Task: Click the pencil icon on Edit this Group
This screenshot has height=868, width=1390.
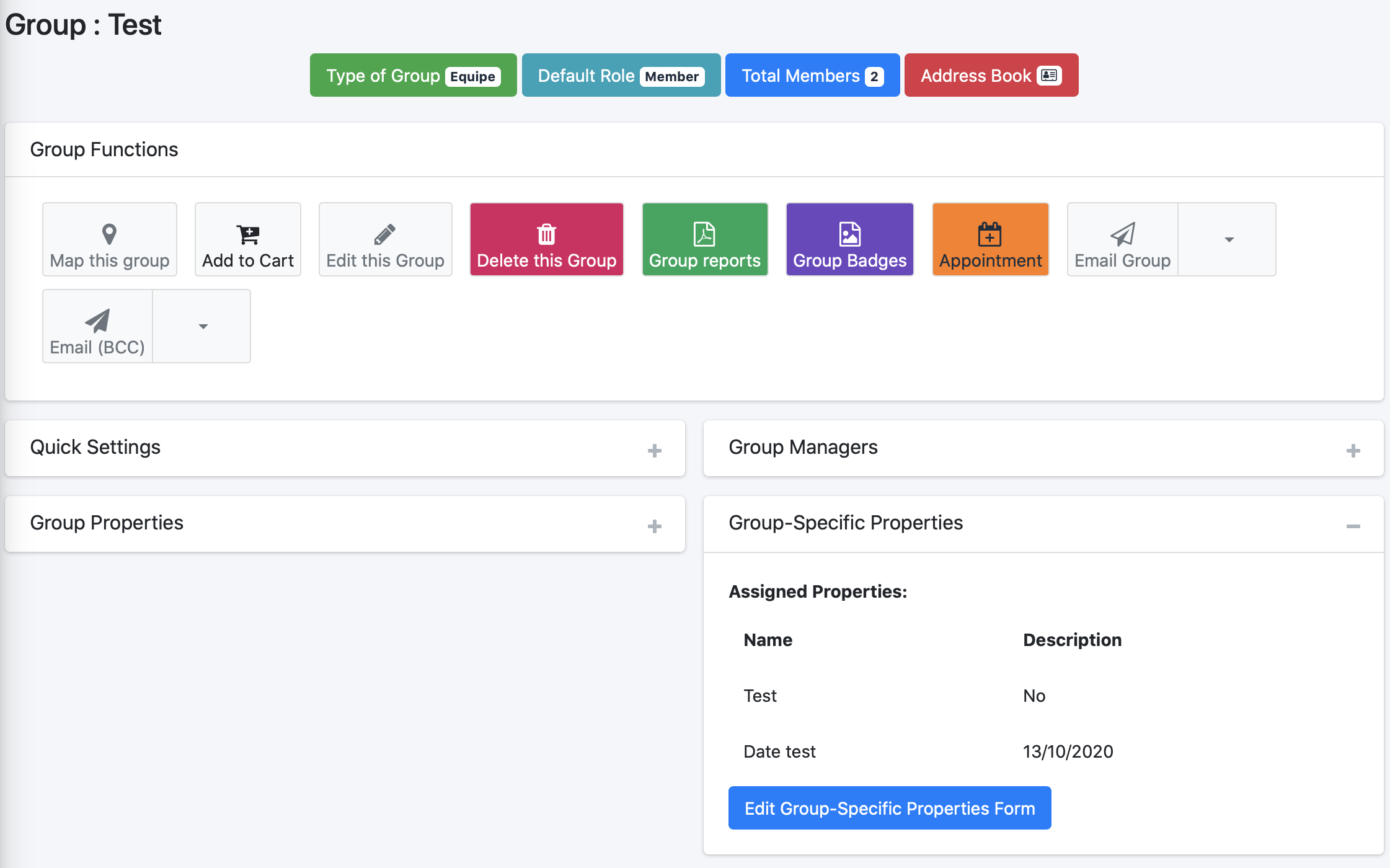Action: (385, 234)
